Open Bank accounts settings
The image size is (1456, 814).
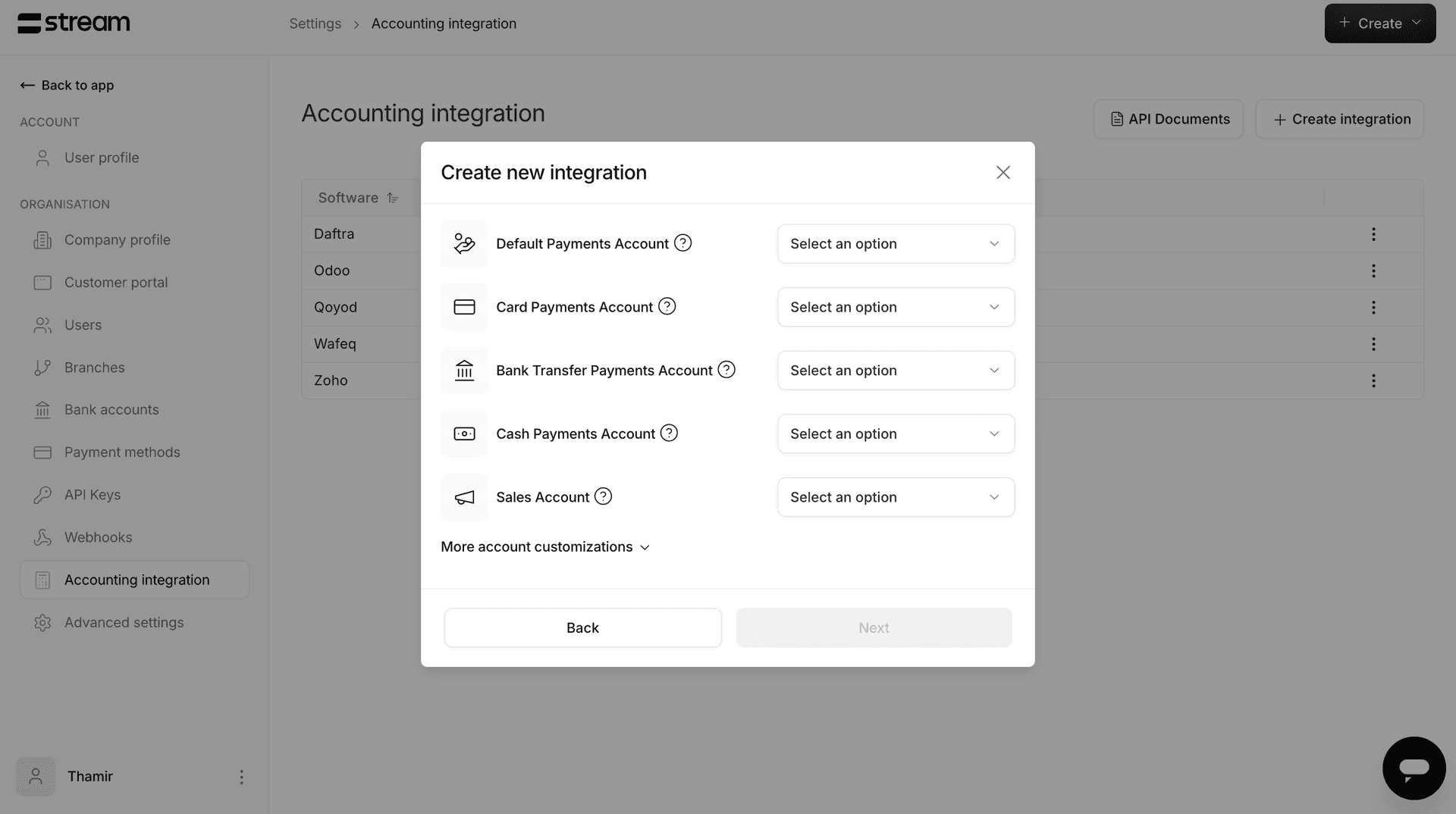(x=134, y=410)
